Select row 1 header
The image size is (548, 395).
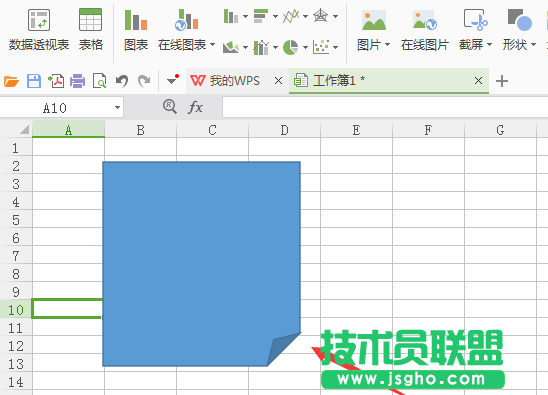coord(16,148)
